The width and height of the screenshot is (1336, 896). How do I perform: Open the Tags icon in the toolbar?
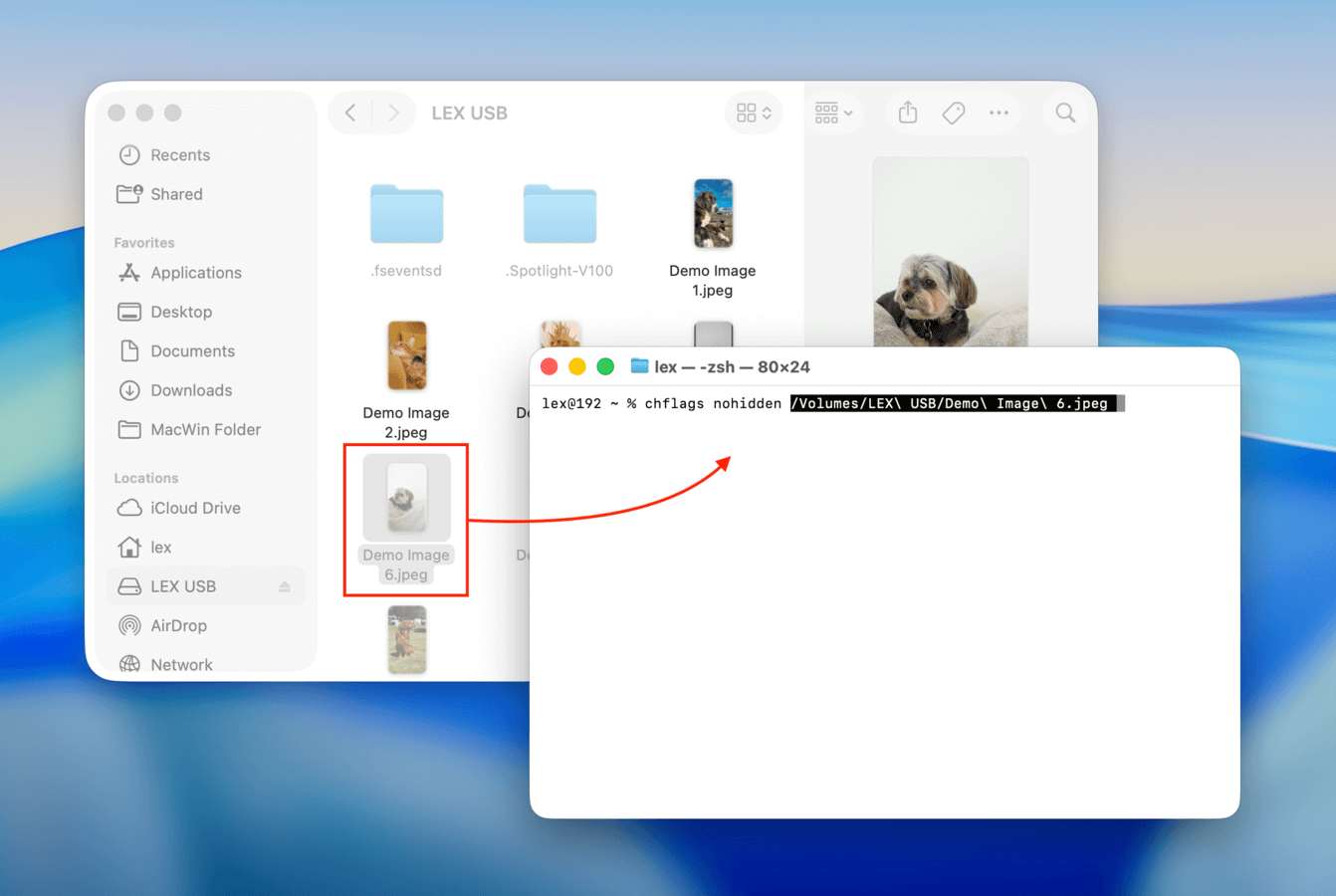point(953,112)
